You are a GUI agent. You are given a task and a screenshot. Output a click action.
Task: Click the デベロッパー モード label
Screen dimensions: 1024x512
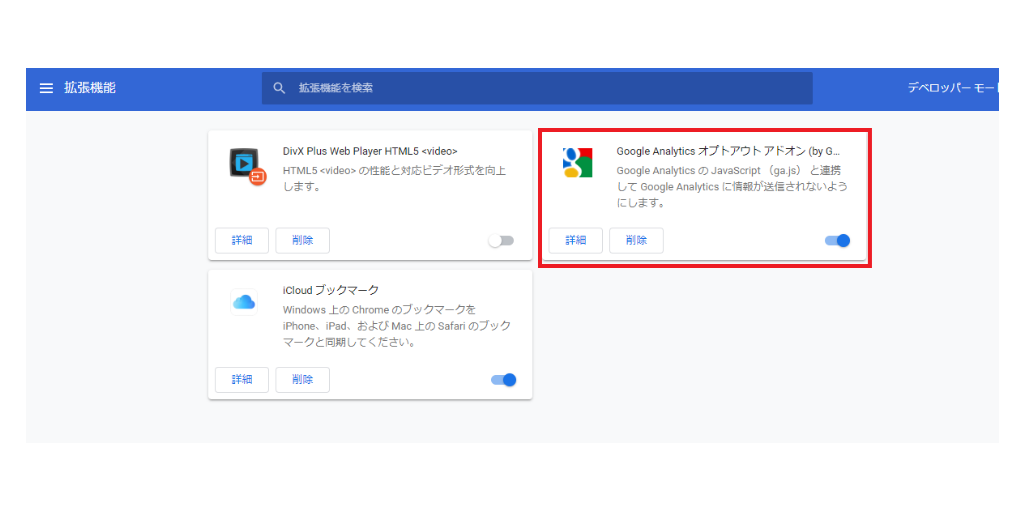[952, 88]
